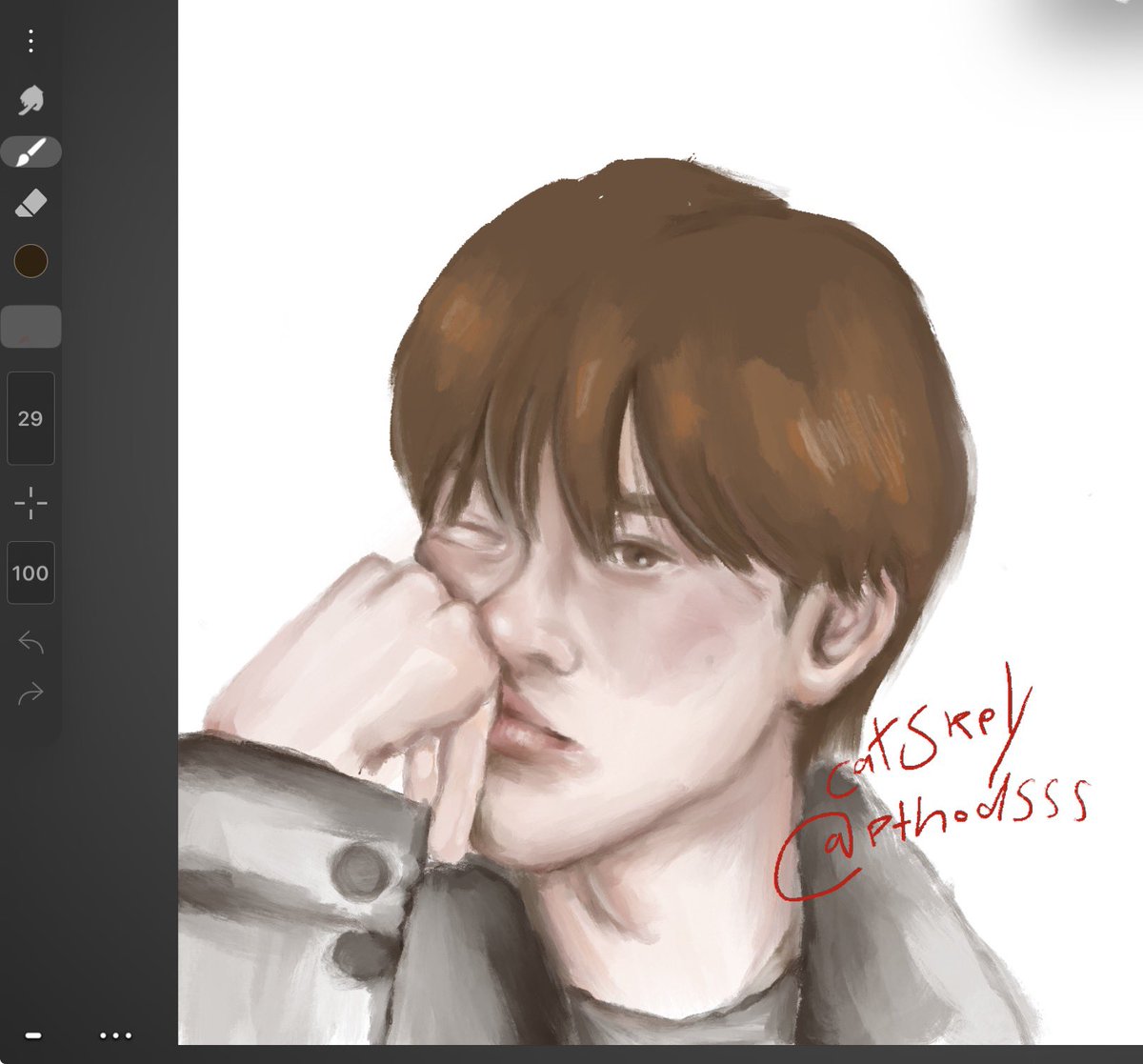Open the layer thumbnail box
Screen dimensions: 1143x1064
(30, 327)
